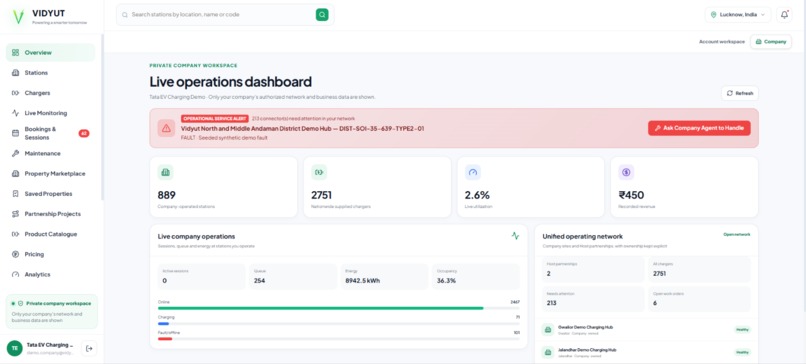
Task: Click Ask Company Agent to Handle
Action: tap(699, 128)
